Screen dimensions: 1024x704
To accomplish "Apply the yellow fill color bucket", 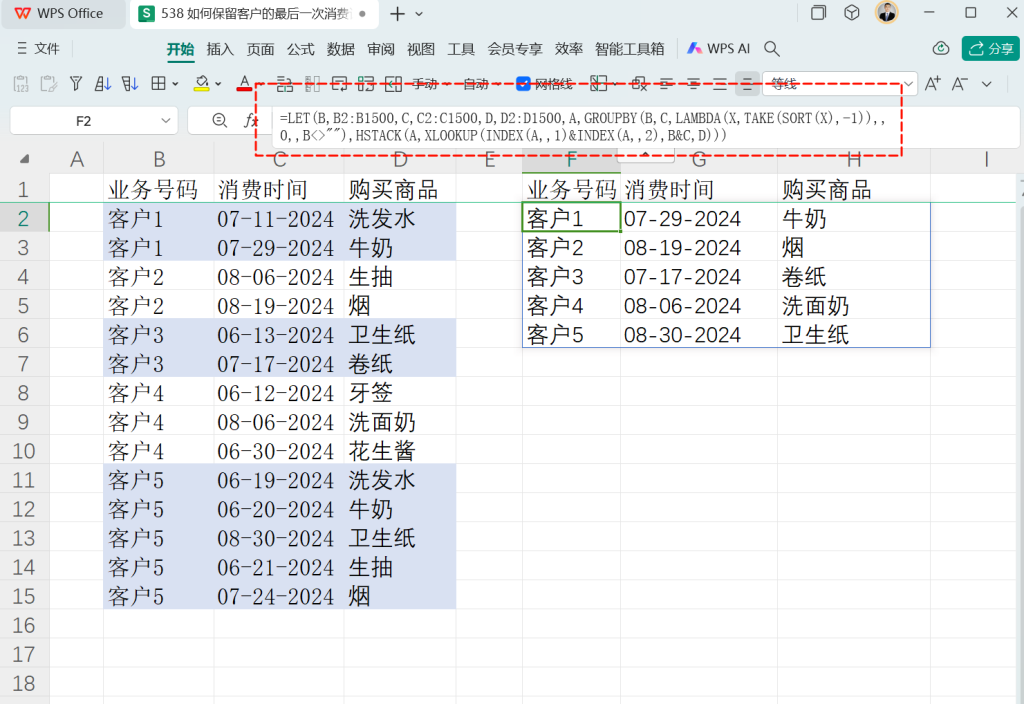I will point(201,84).
